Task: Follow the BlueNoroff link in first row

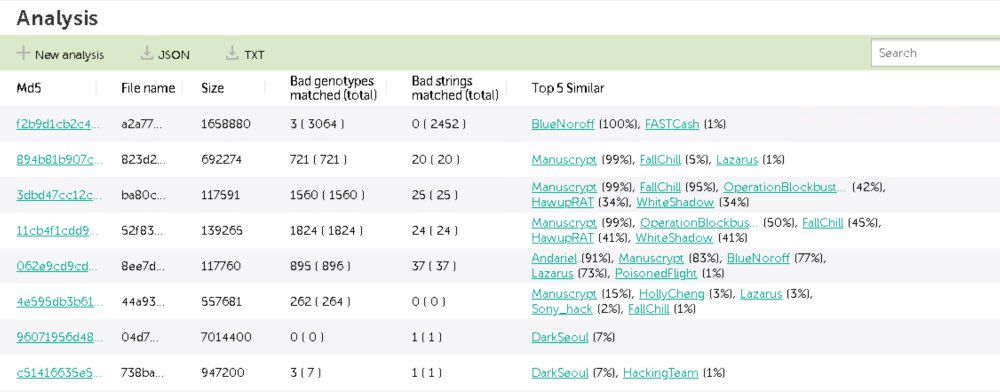Action: tap(562, 124)
